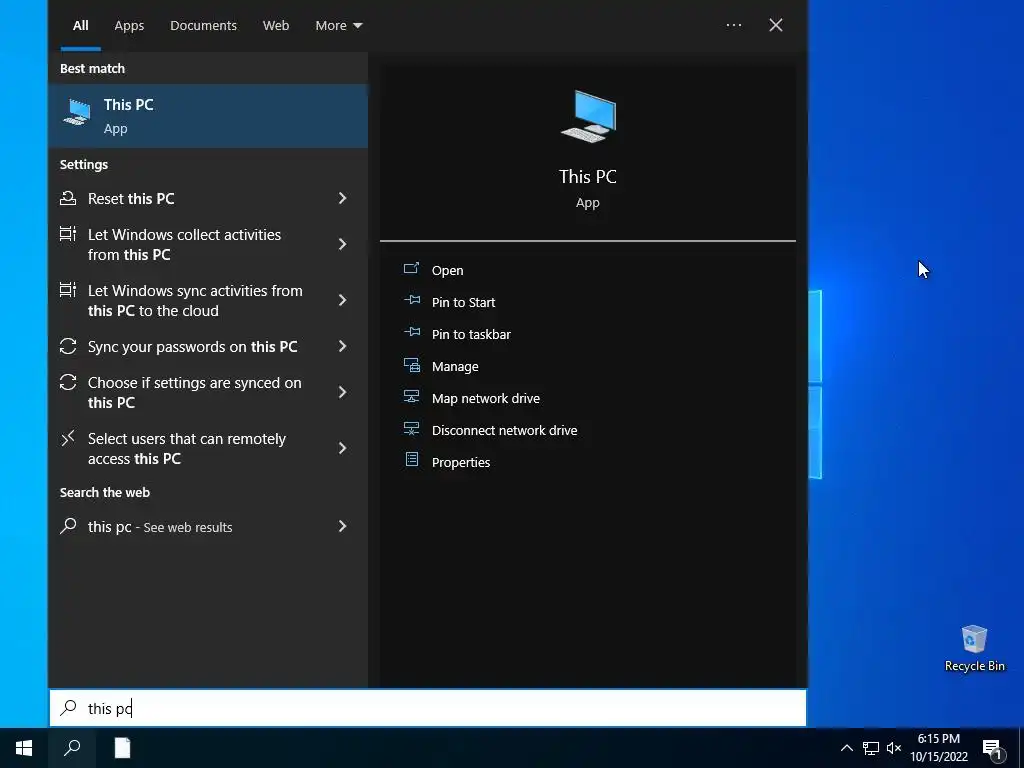Expand arrow for Reset this PC
1024x768 pixels.
(342, 198)
